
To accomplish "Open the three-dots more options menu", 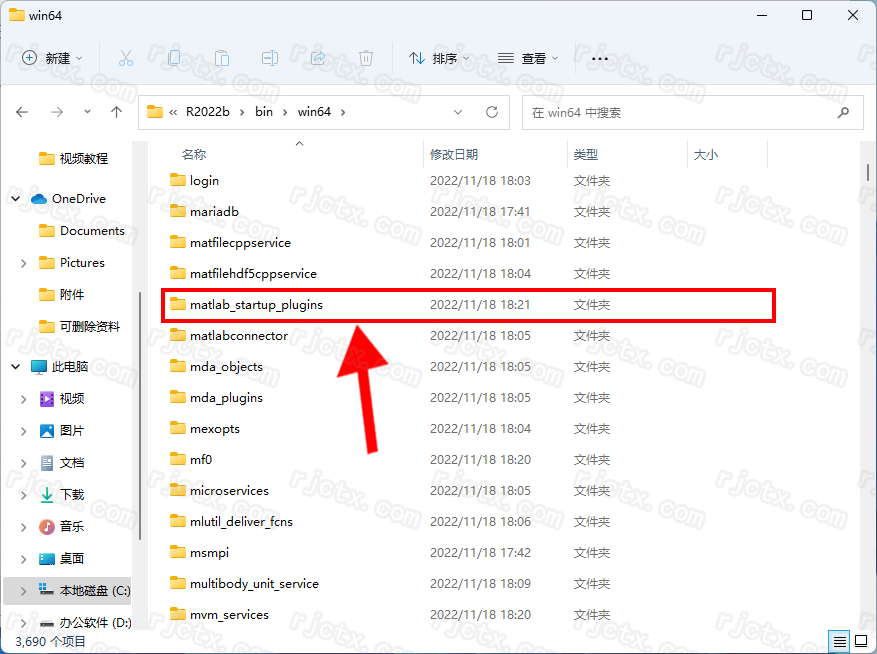I will coord(600,58).
